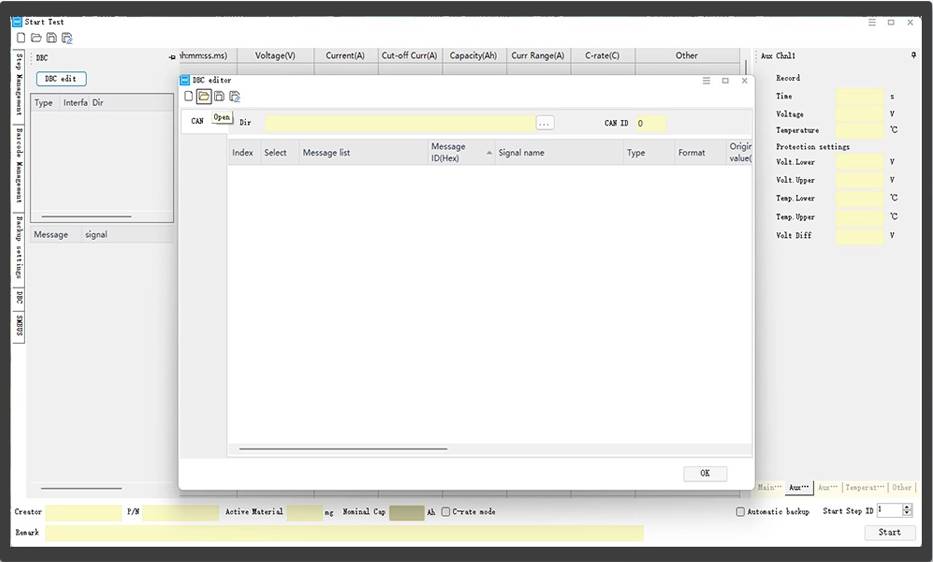Open the Step Management side tab

[19, 85]
